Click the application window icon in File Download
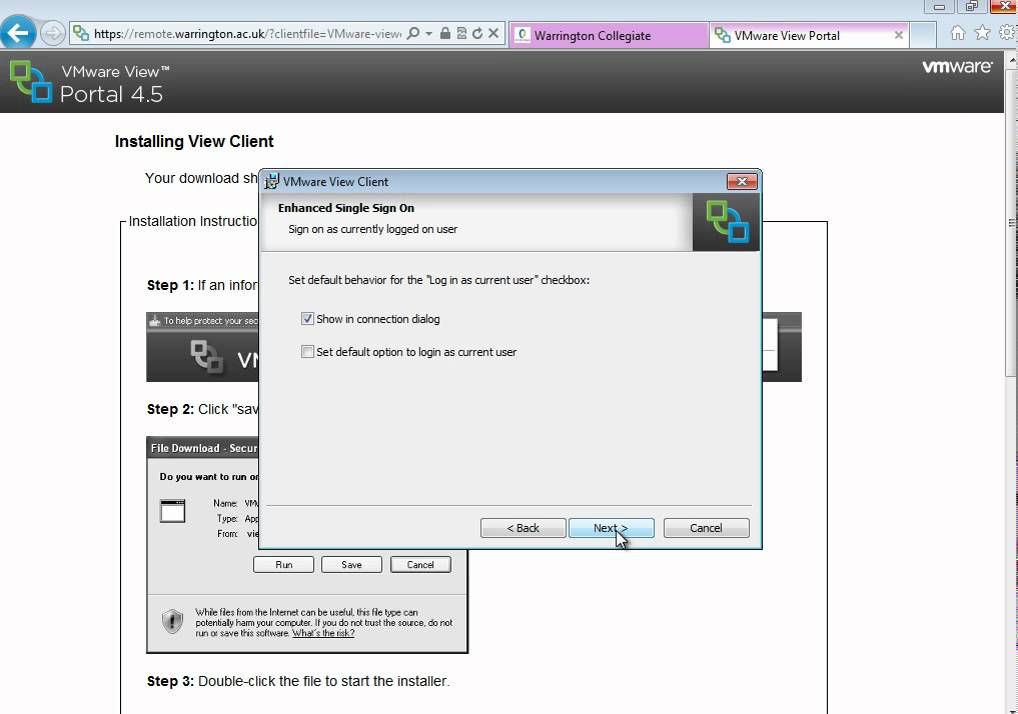1018x714 pixels. [x=173, y=511]
